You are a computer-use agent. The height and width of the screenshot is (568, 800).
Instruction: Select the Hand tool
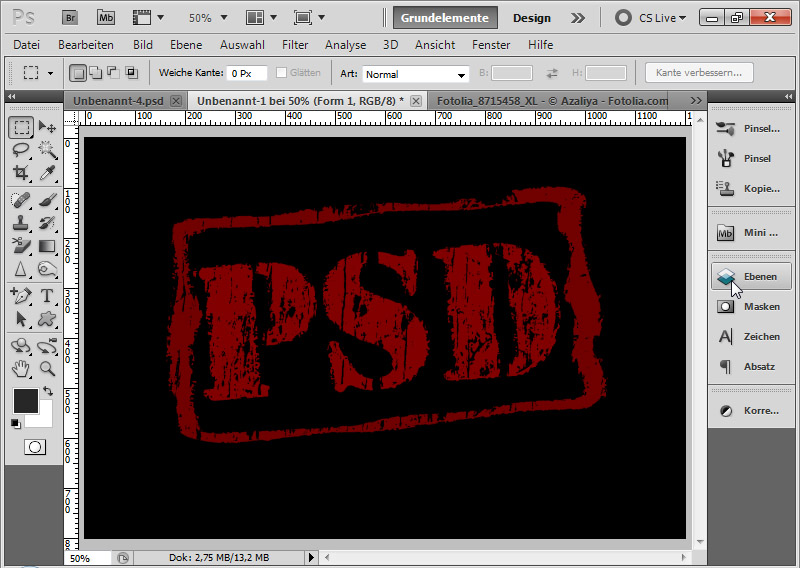click(21, 368)
